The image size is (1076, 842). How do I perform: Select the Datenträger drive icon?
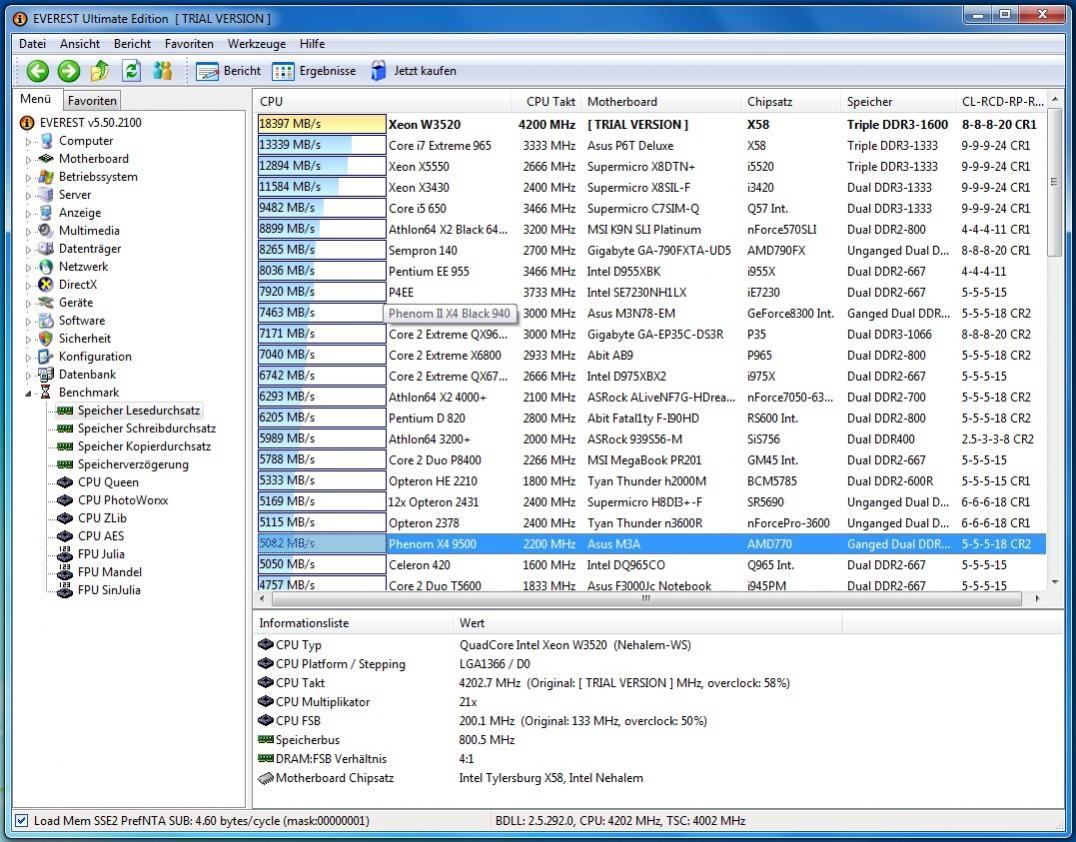coord(47,248)
